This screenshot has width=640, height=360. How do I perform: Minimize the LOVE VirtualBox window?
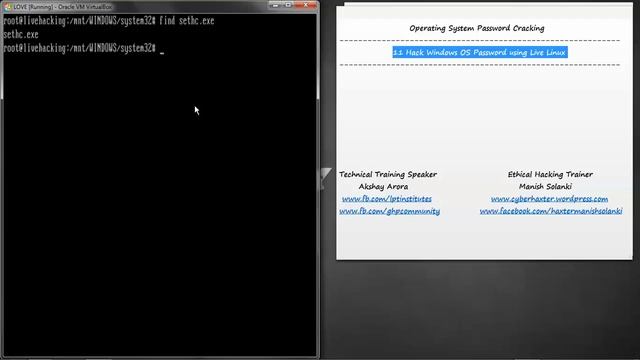275,5
